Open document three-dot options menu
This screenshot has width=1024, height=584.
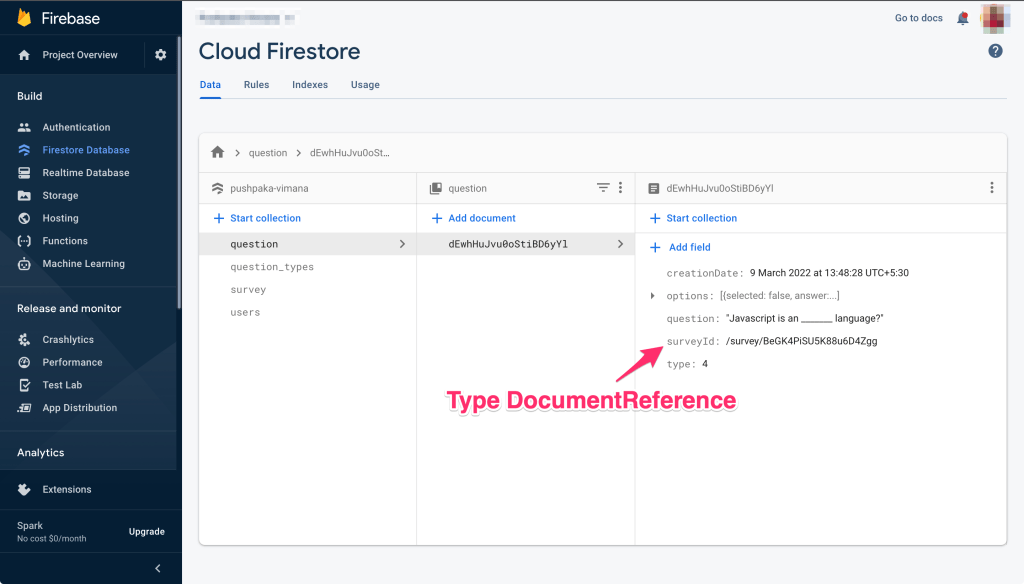pos(992,188)
